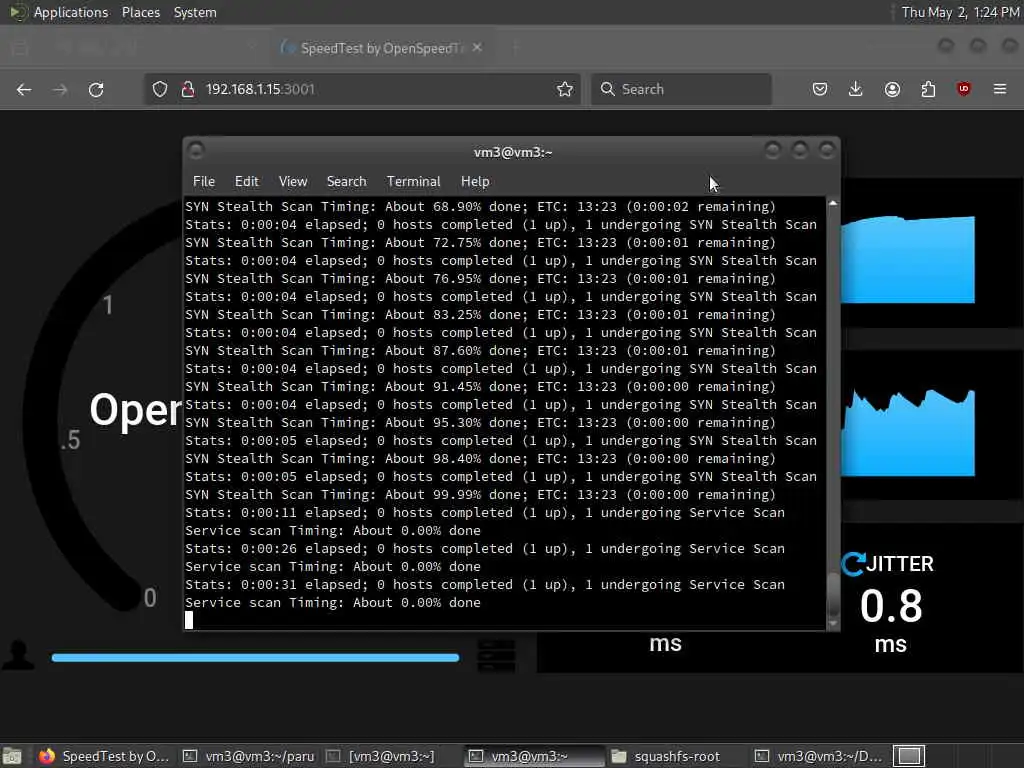Click the terminal window menu button
This screenshot has width=1024, height=768.
coord(196,151)
